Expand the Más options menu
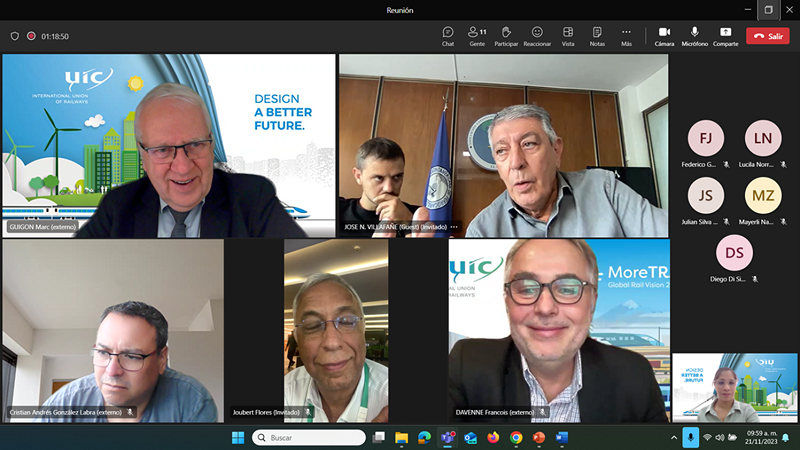This screenshot has width=800, height=450. 626,36
